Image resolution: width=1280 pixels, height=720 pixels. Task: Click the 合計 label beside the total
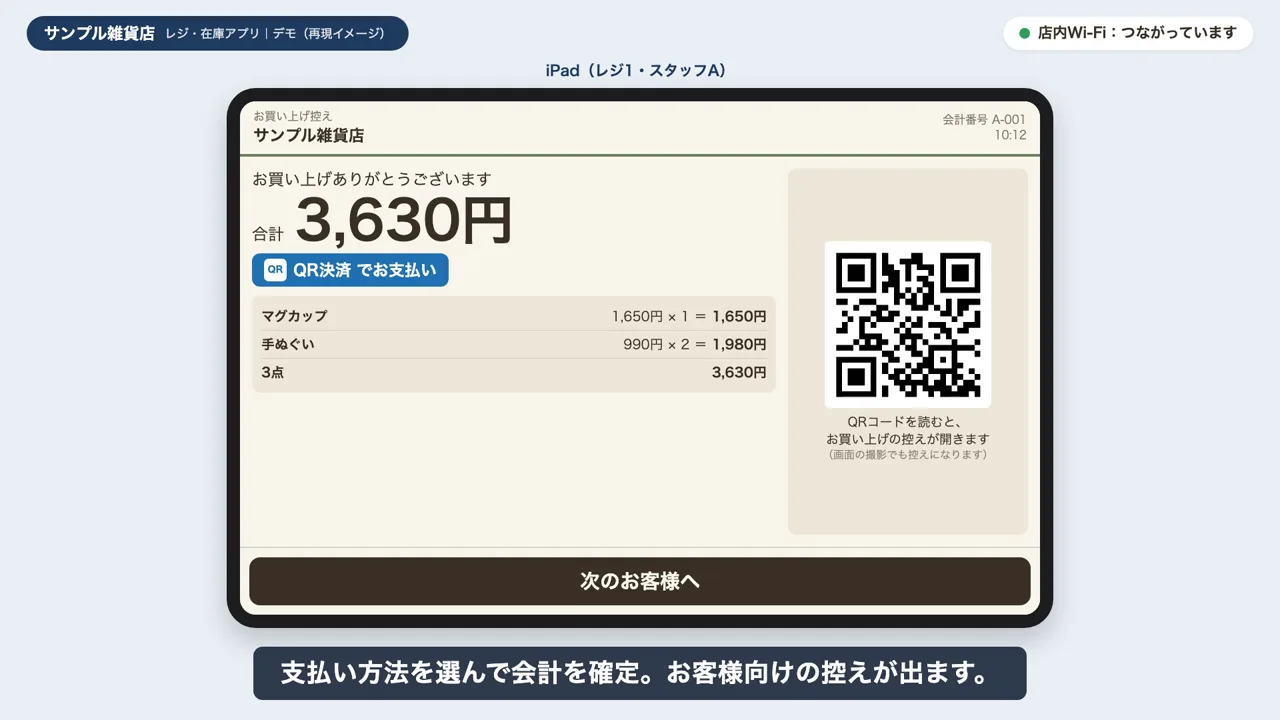268,234
